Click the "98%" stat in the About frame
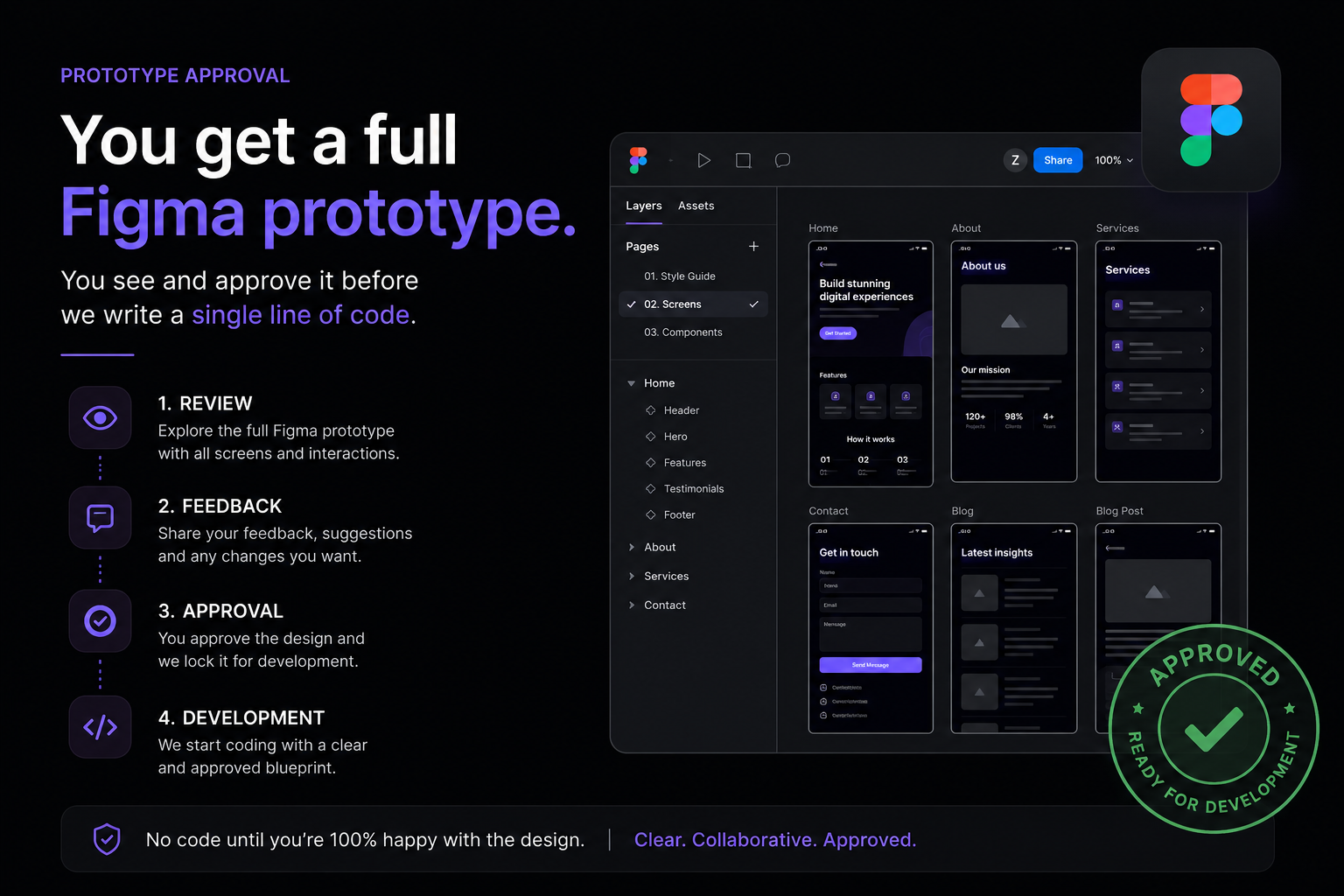This screenshot has width=1344, height=896. [x=1014, y=416]
